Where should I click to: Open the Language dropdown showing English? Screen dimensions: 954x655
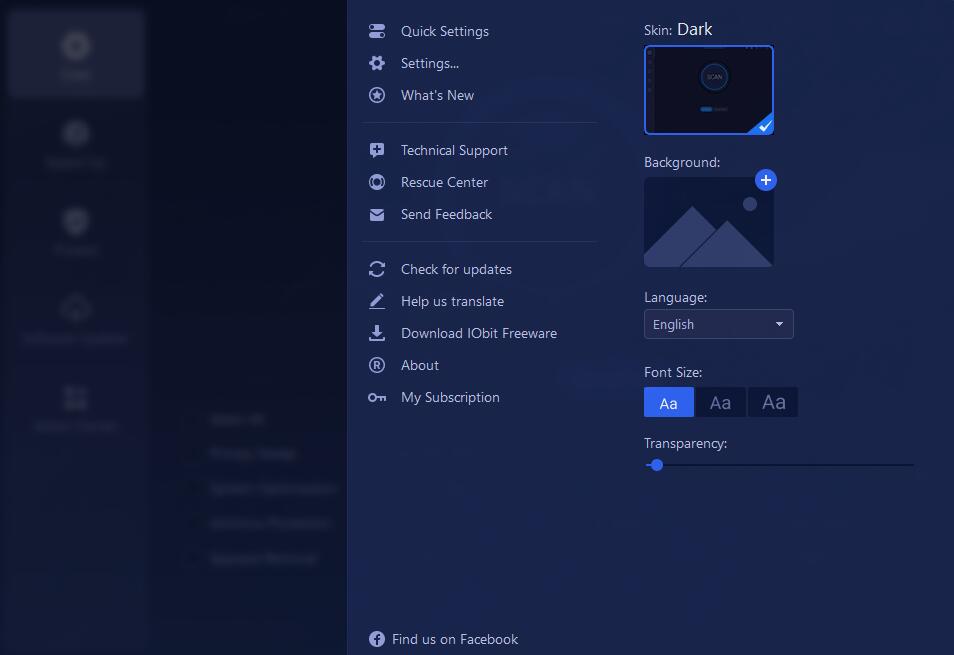[x=719, y=324]
